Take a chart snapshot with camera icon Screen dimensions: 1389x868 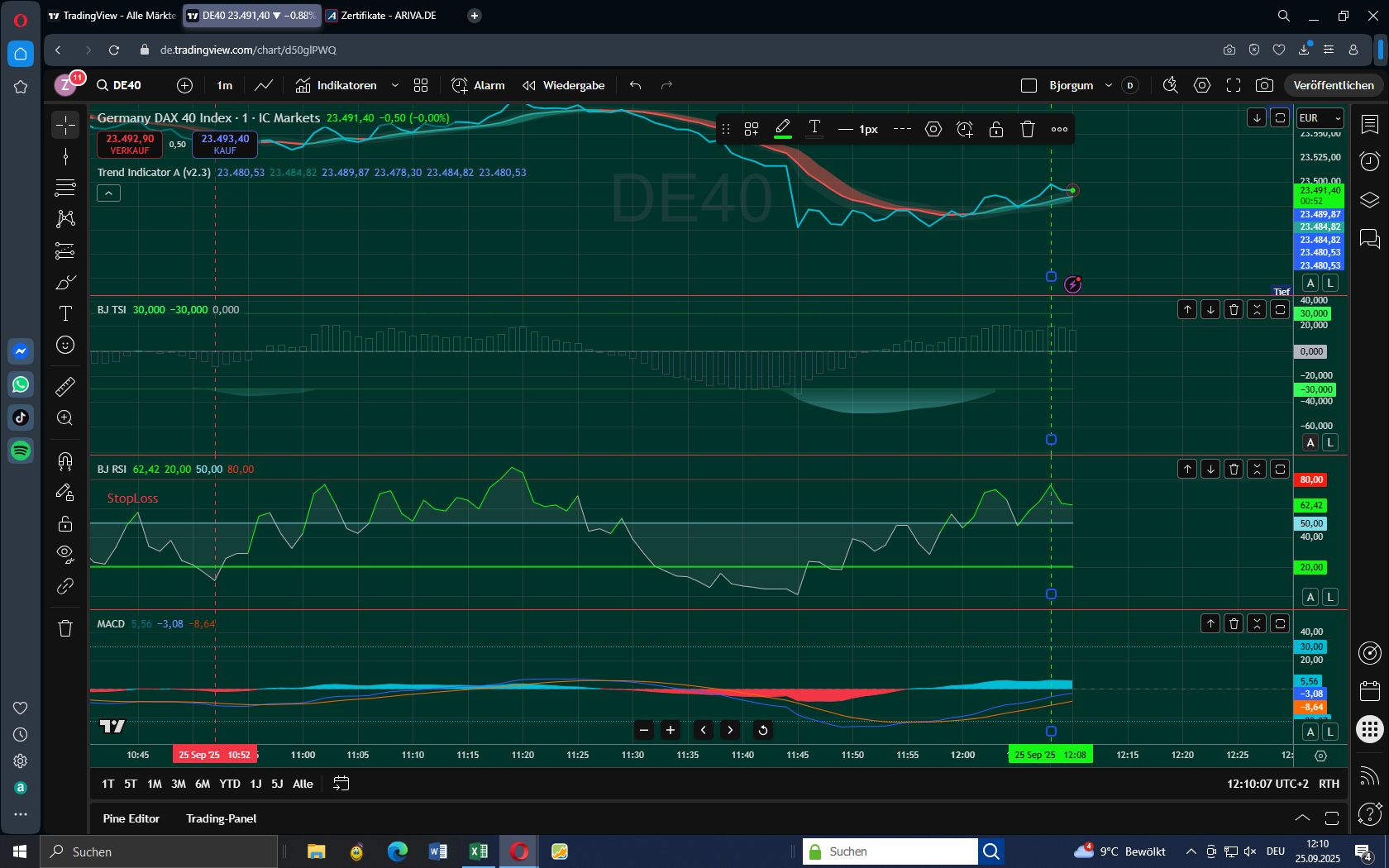[x=1266, y=85]
